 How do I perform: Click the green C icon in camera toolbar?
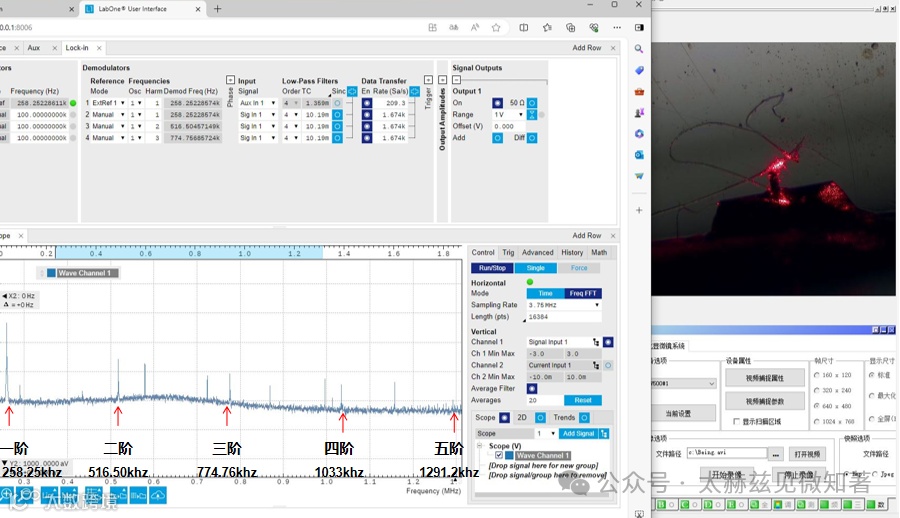pyautogui.click(x=685, y=505)
